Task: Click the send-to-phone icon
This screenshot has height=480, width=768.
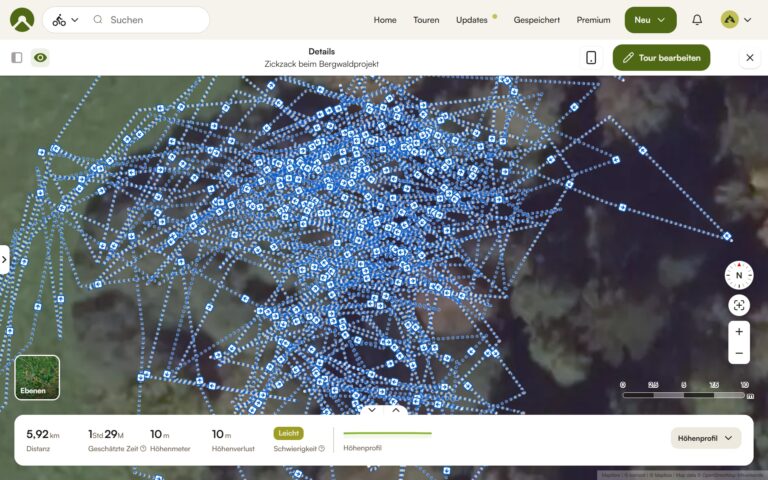Action: pos(591,58)
